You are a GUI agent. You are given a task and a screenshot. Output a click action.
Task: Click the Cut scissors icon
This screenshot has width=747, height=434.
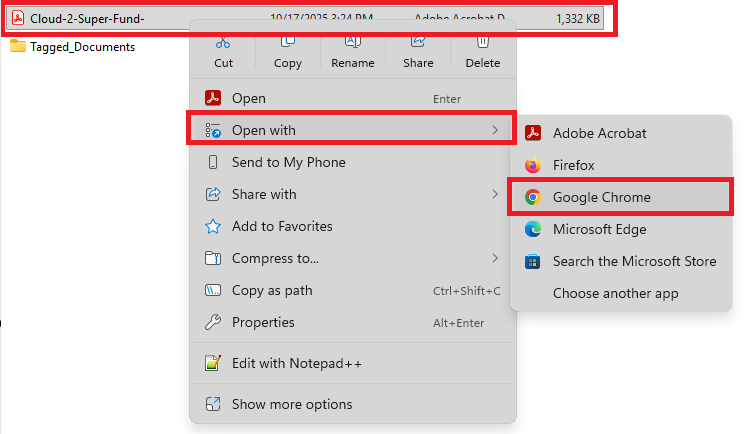[223, 42]
